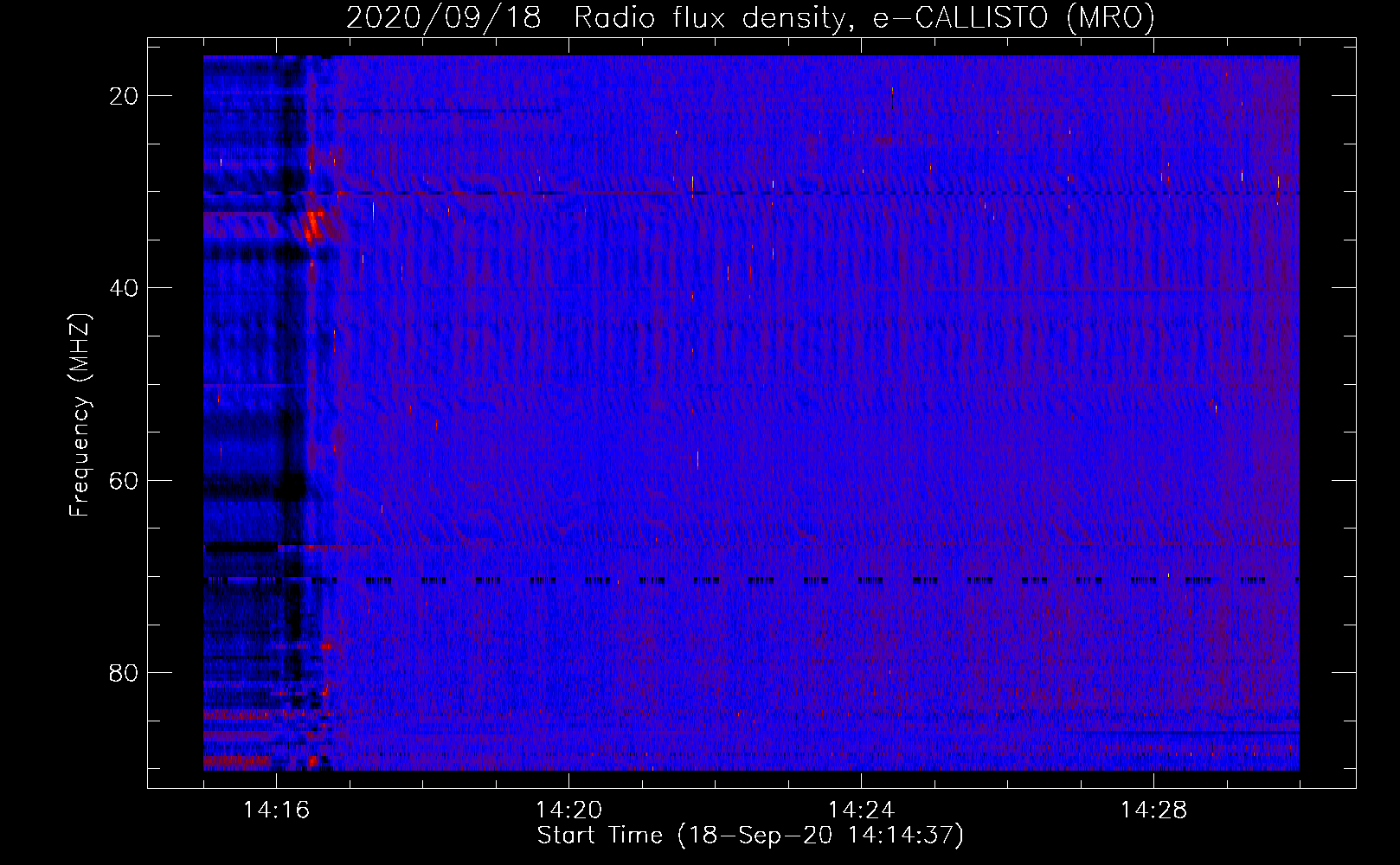
Task: Select the 'Frequency (MHZ)' axis label
Action: 80,415
